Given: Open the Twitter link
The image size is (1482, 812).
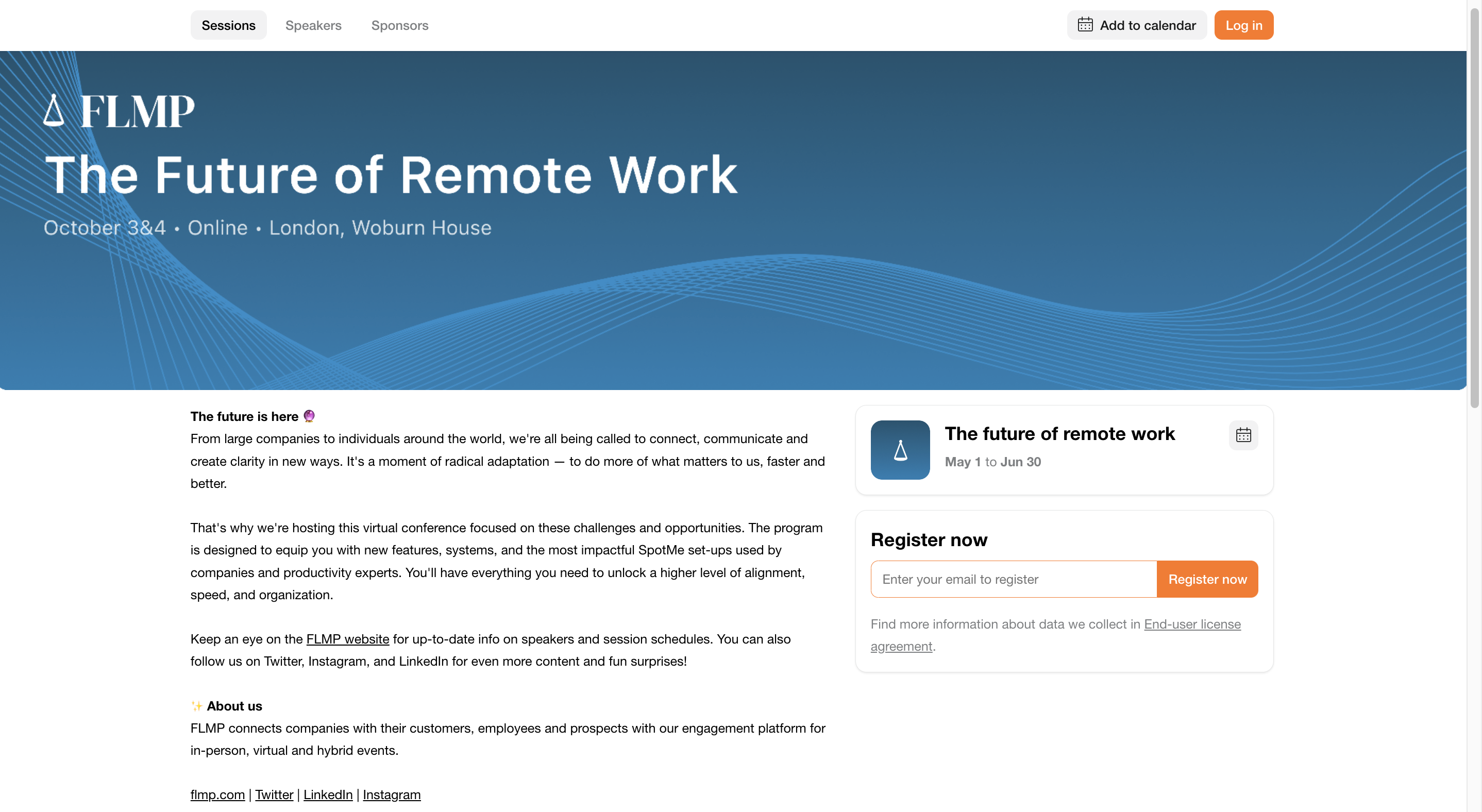Looking at the screenshot, I should 274,794.
